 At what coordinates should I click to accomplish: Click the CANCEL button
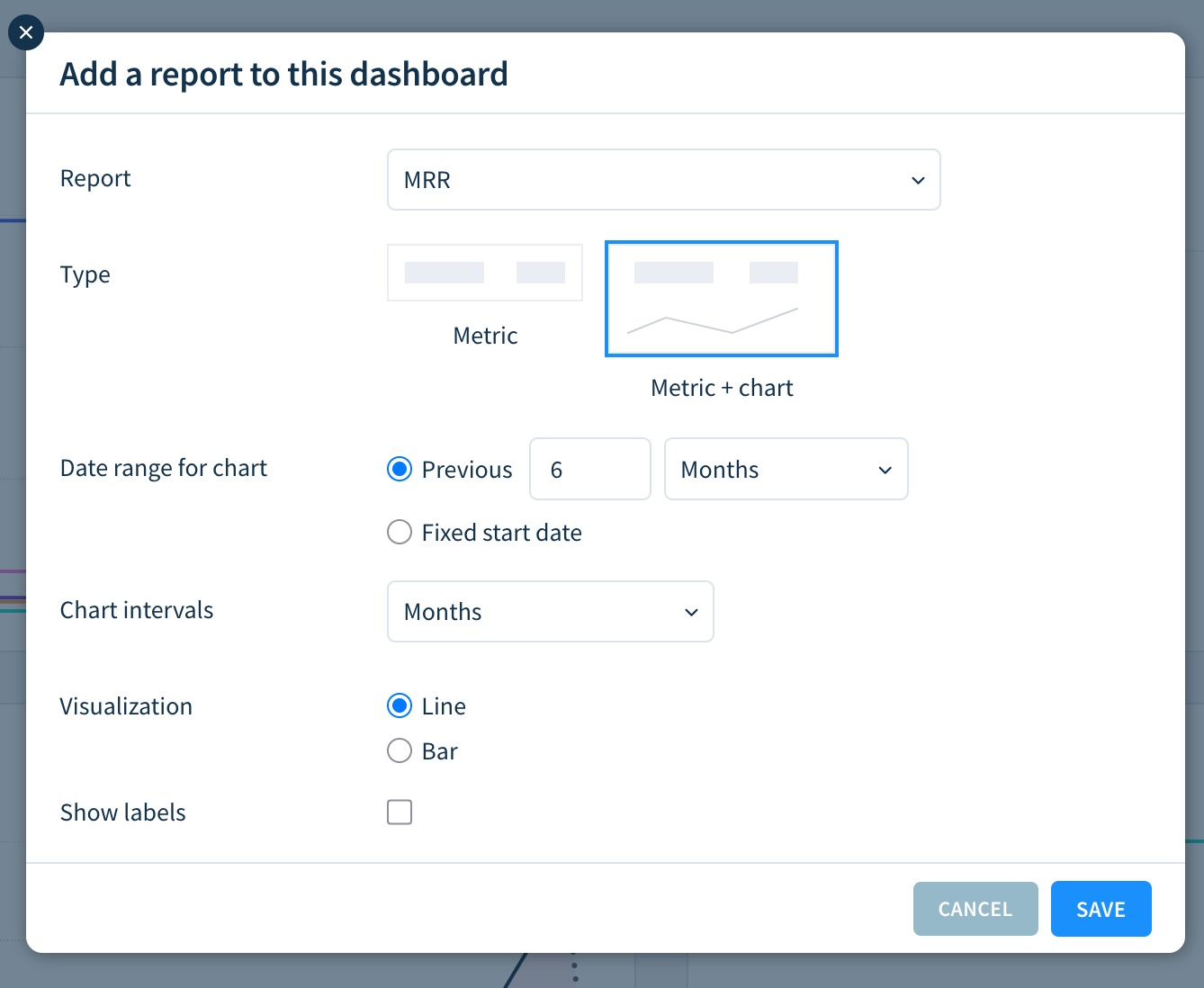coord(975,909)
